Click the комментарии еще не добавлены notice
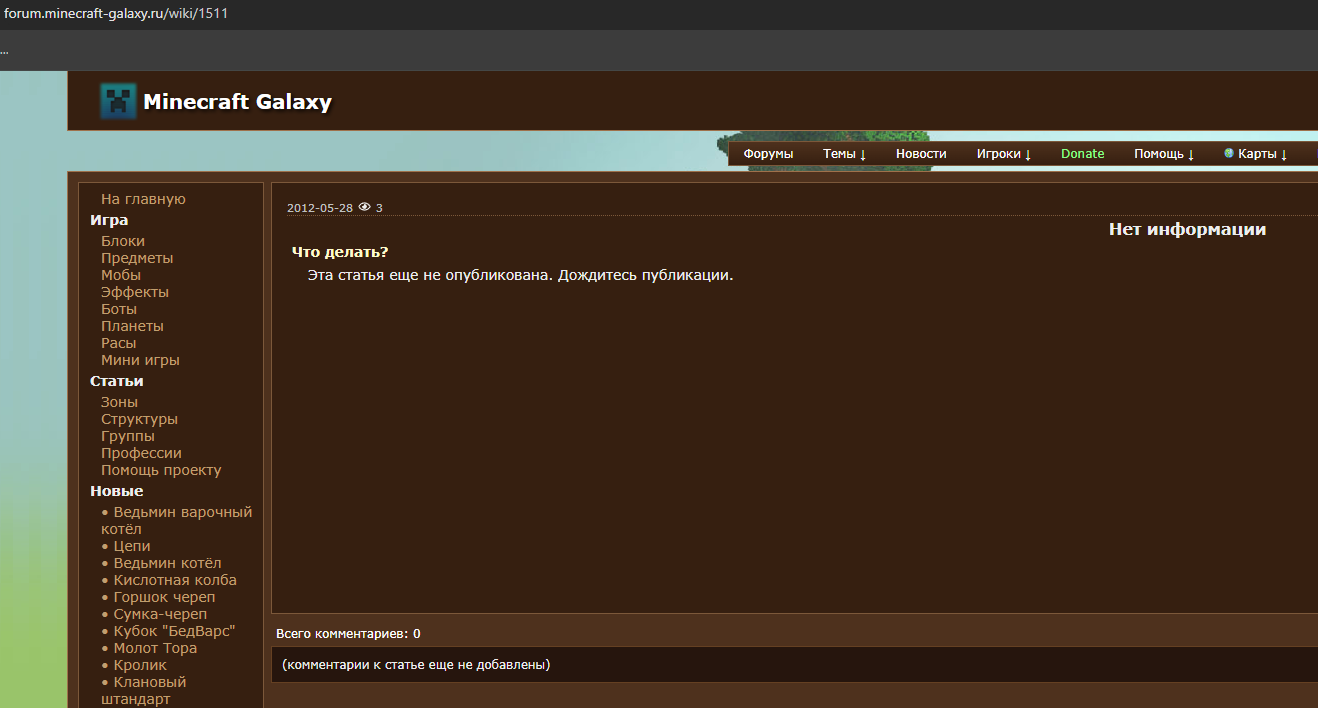Viewport: 1318px width, 708px height. point(416,664)
